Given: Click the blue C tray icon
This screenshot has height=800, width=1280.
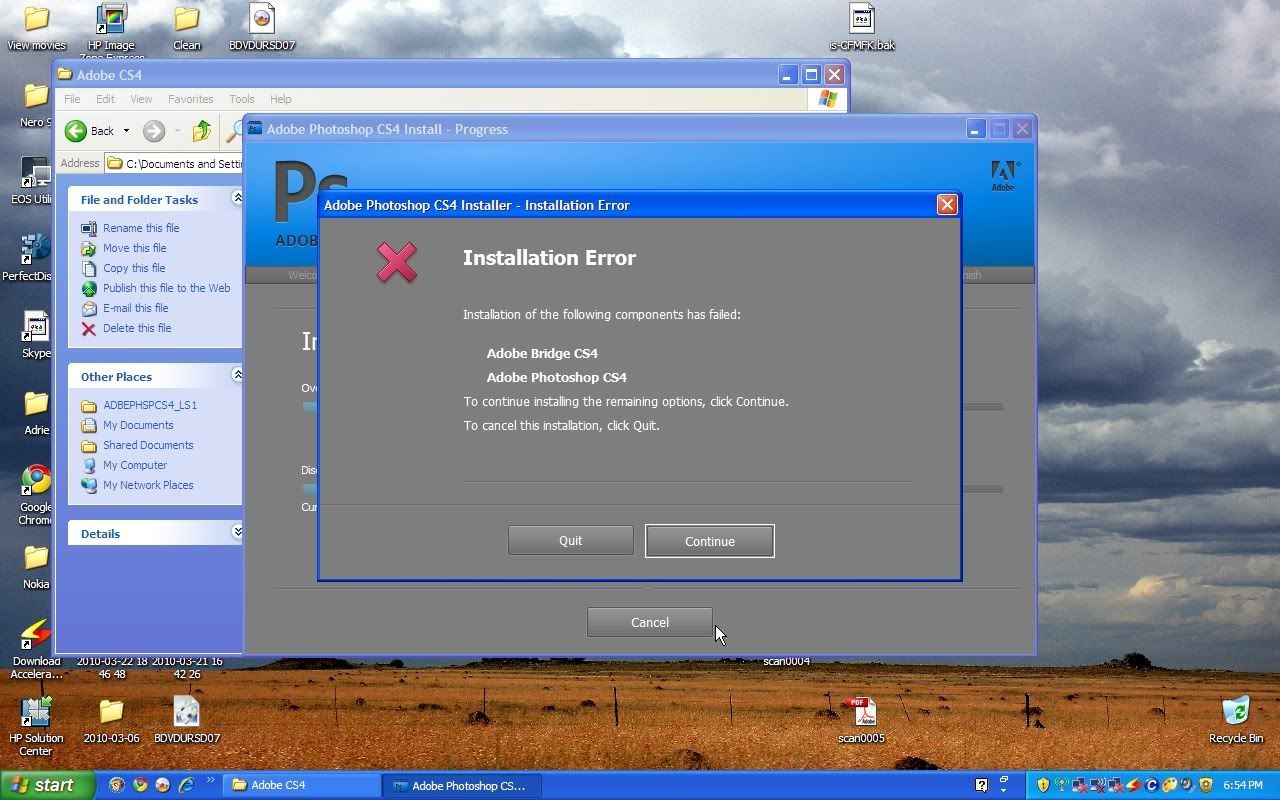Looking at the screenshot, I should click(x=1151, y=785).
